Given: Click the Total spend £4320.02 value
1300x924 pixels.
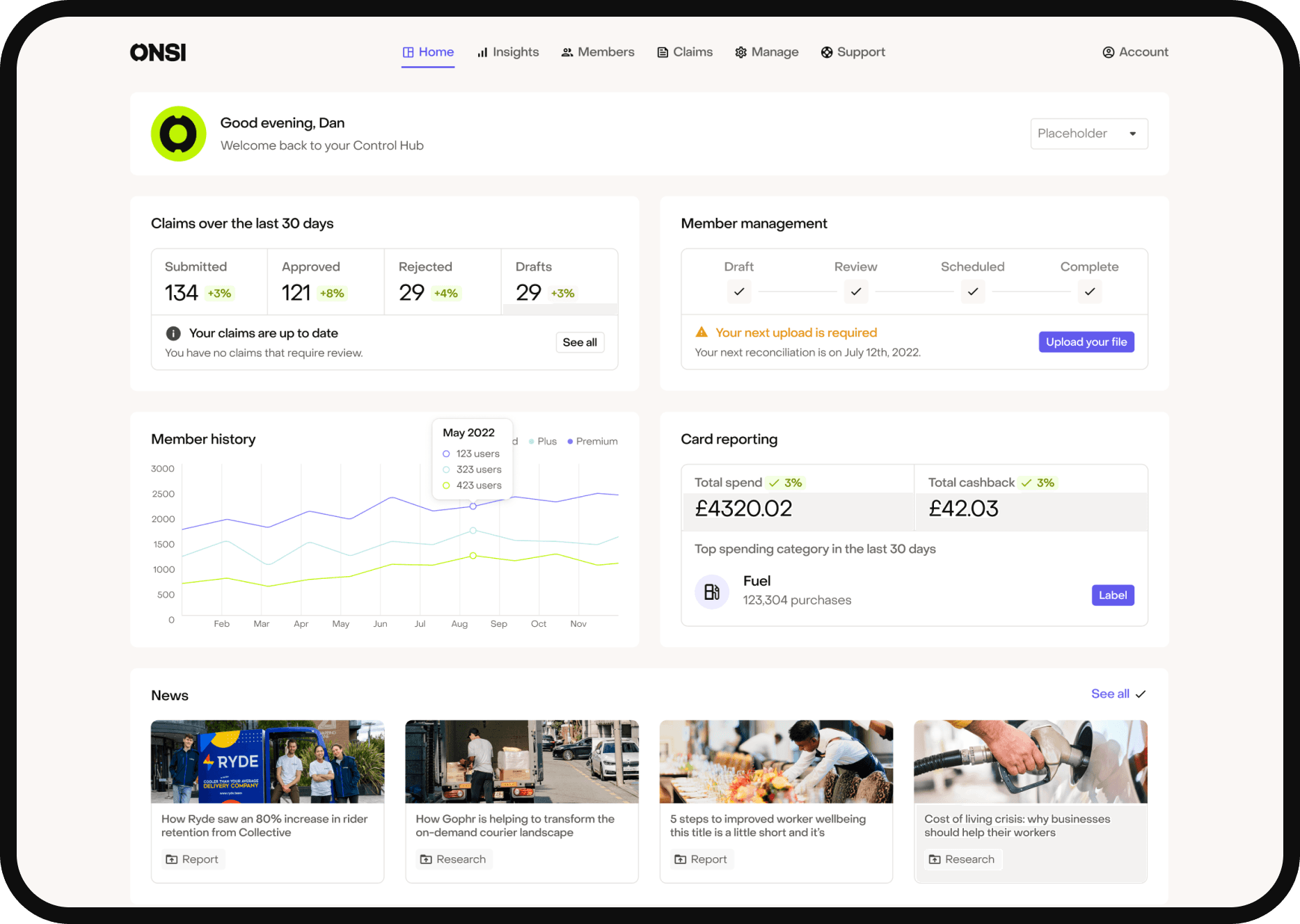Looking at the screenshot, I should [x=743, y=509].
